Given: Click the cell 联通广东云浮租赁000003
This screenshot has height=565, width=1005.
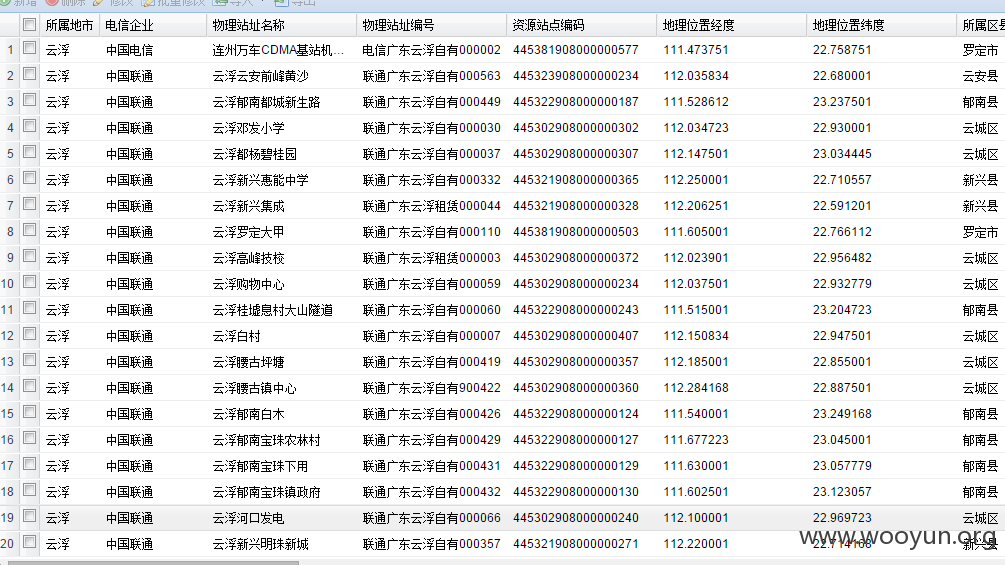Looking at the screenshot, I should pos(431,258).
